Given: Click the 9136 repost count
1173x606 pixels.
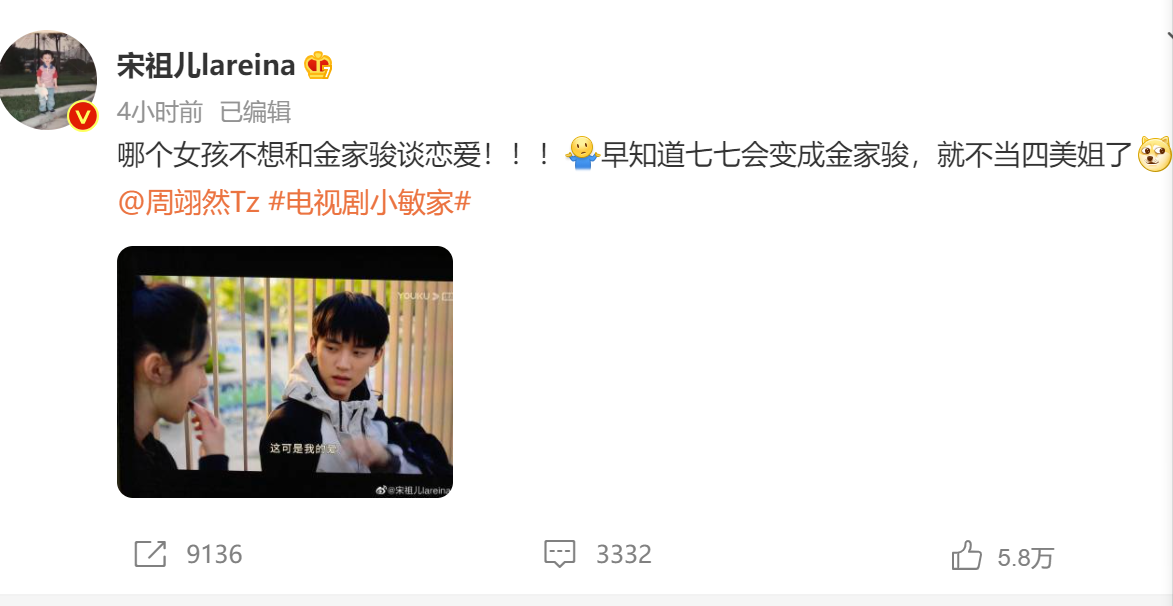Looking at the screenshot, I should pos(215,554).
